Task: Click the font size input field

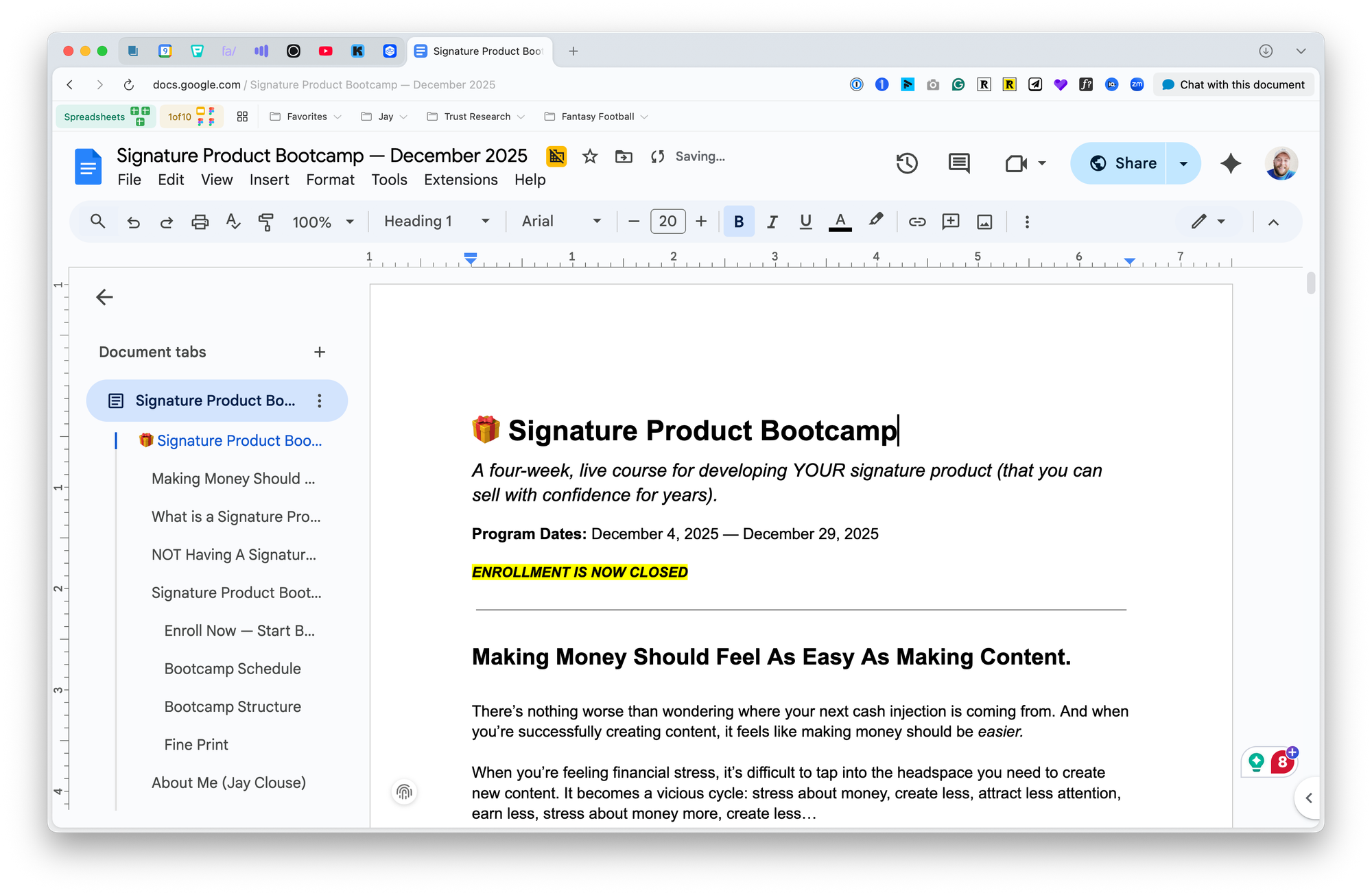Action: (x=667, y=222)
